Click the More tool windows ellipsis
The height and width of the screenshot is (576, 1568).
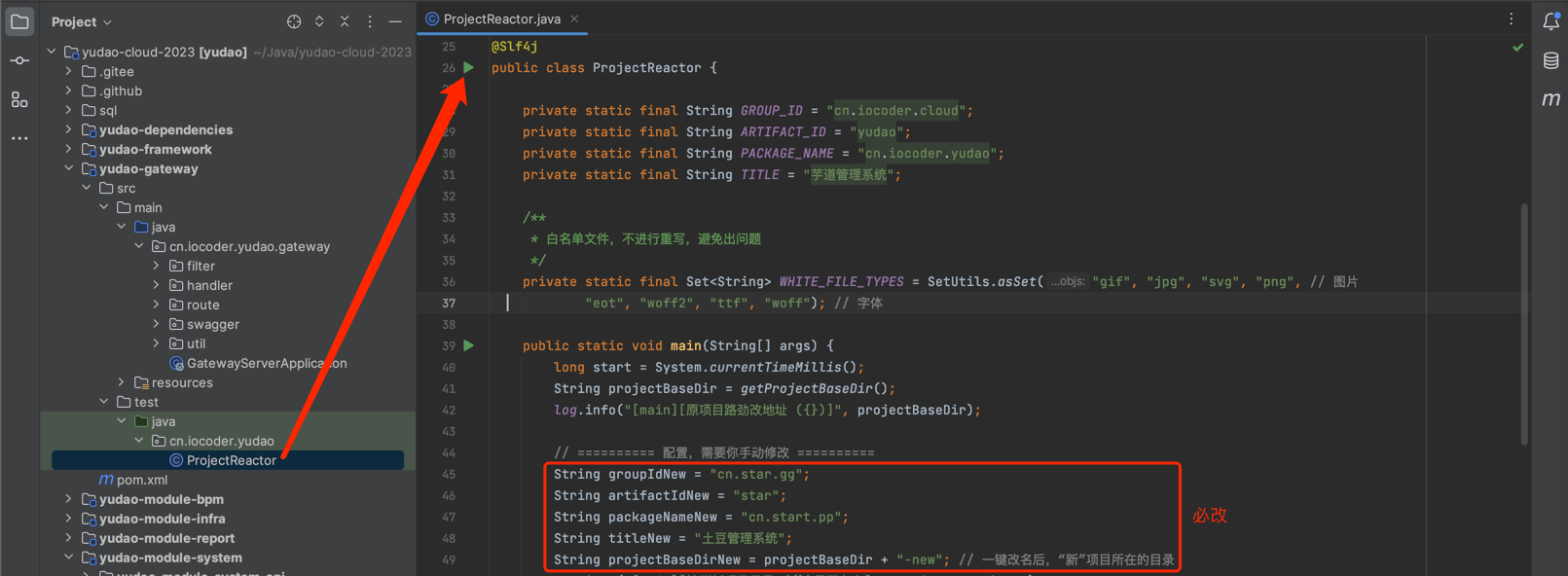19,138
